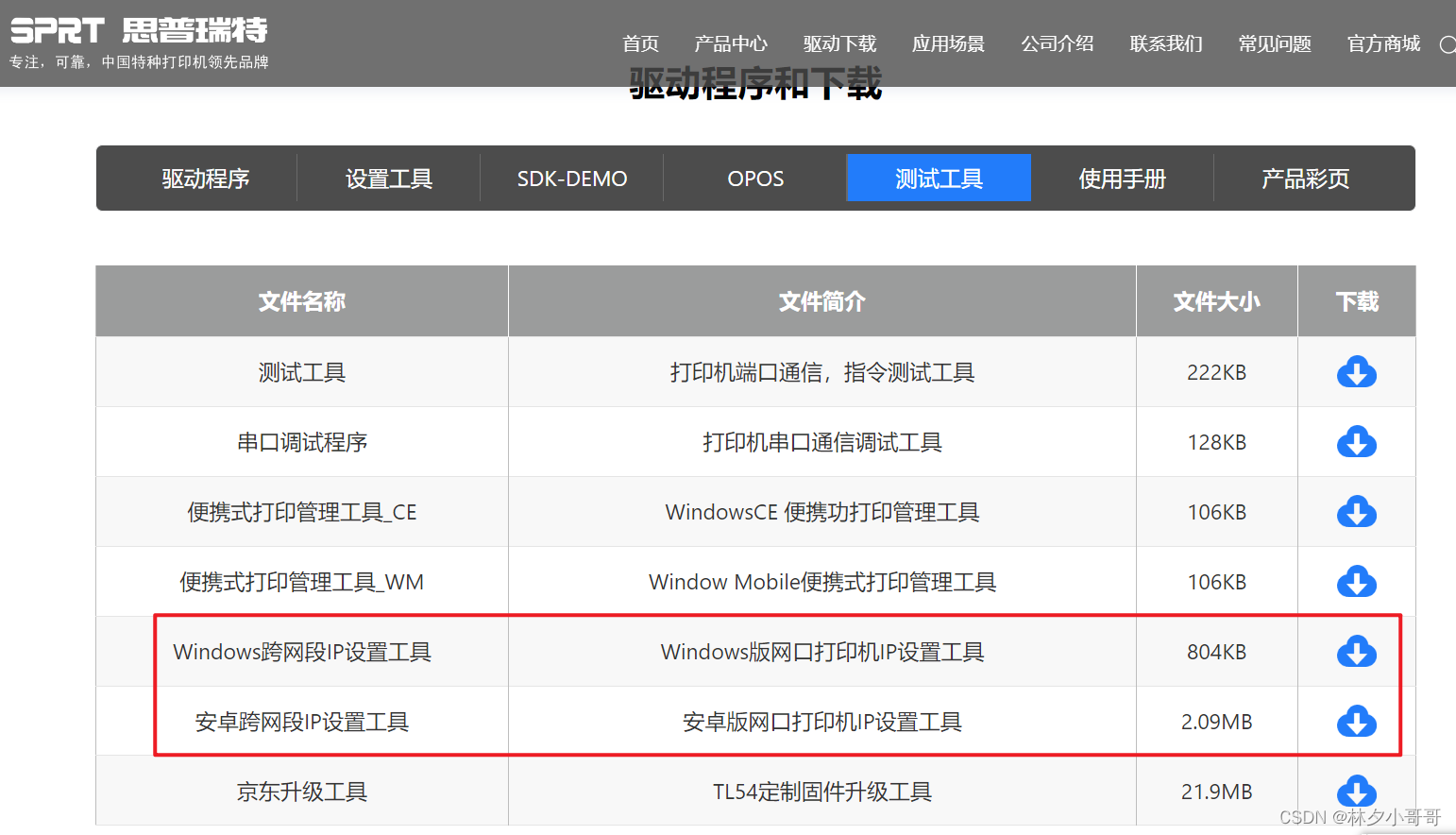Click file size 21.9MB
Screen dimensions: 1456x835
tap(1217, 792)
